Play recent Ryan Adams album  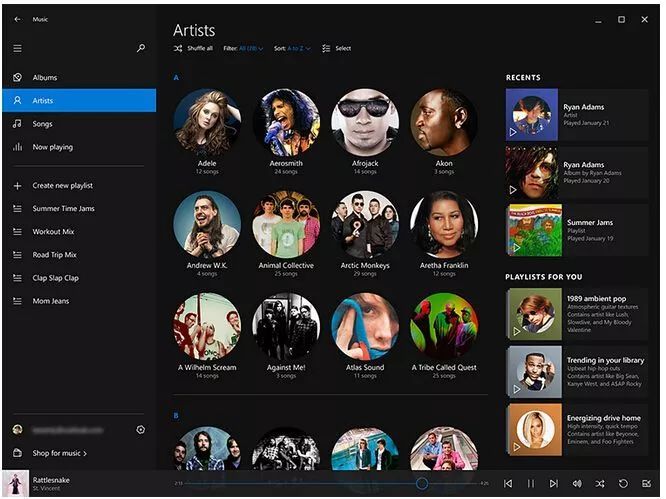pos(513,190)
